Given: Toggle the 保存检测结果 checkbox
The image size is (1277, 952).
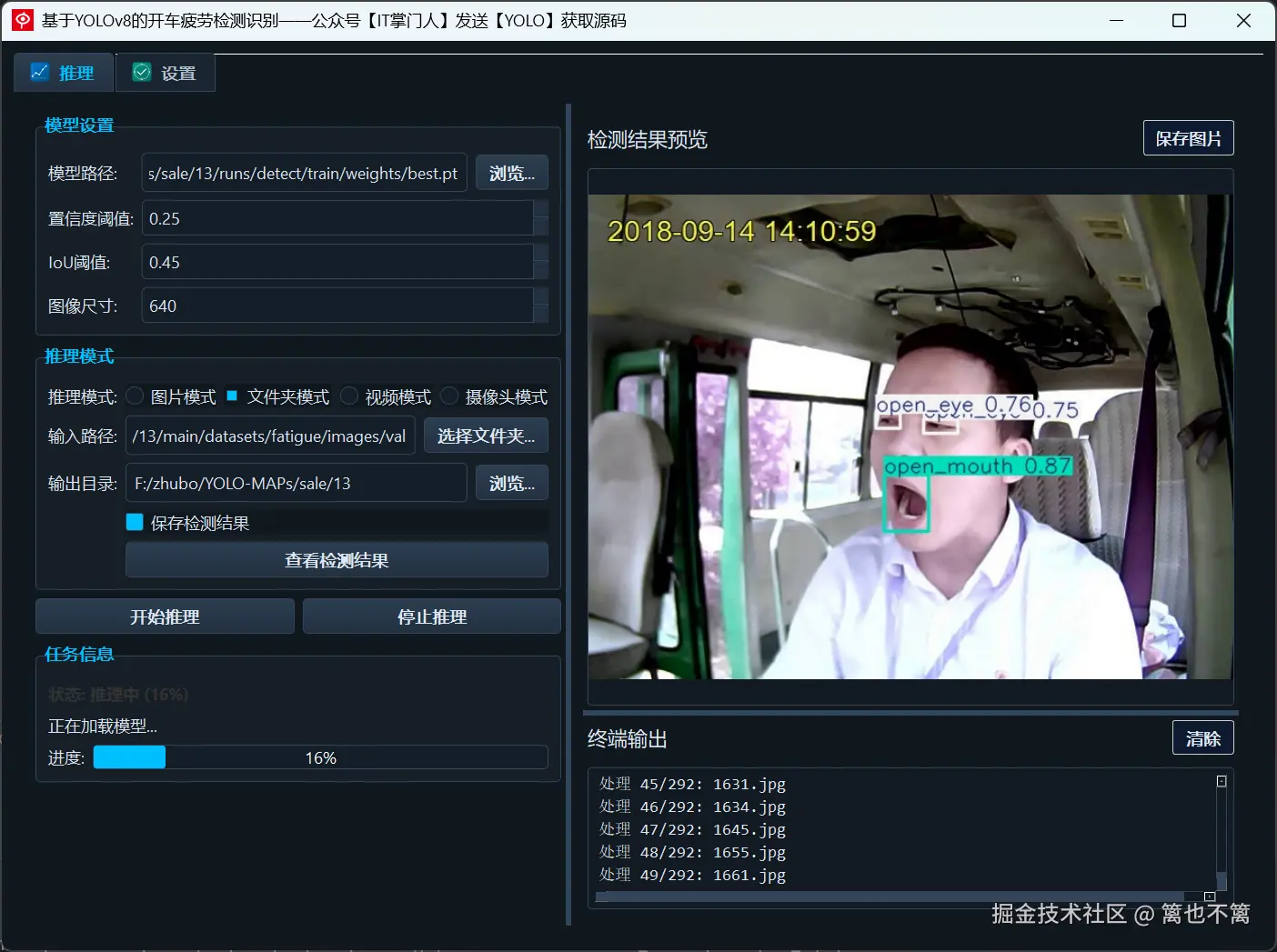Looking at the screenshot, I should click(135, 522).
